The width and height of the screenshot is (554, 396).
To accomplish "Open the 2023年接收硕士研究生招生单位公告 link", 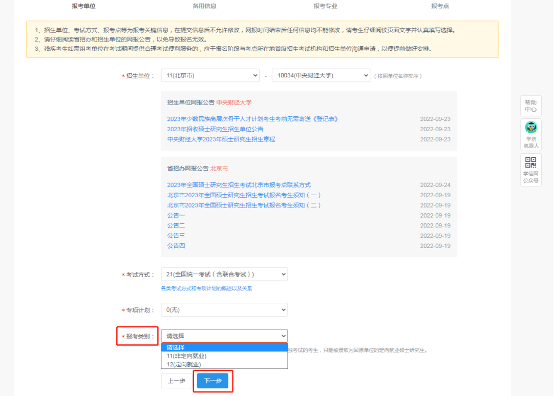I will (215, 129).
